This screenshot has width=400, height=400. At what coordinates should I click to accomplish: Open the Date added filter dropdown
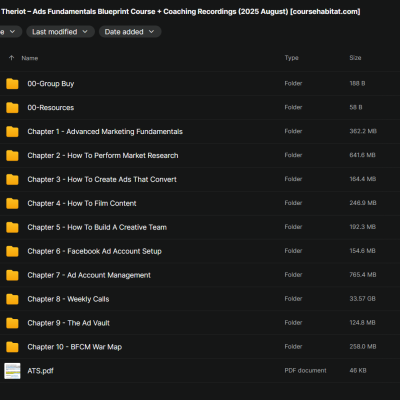point(130,32)
